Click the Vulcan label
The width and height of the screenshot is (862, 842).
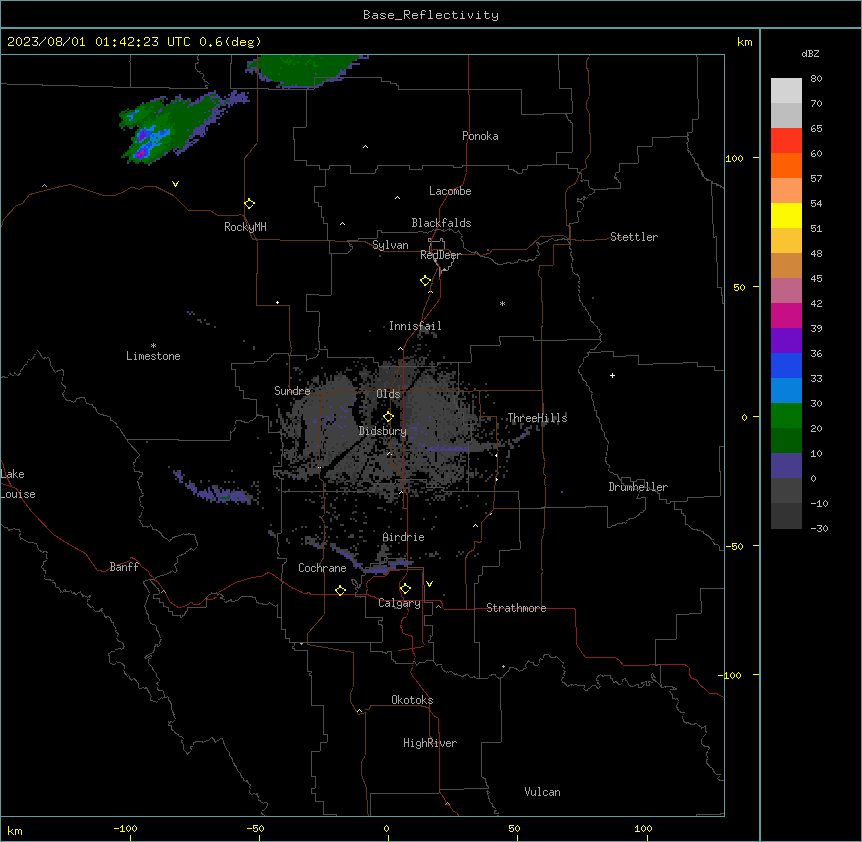[543, 792]
